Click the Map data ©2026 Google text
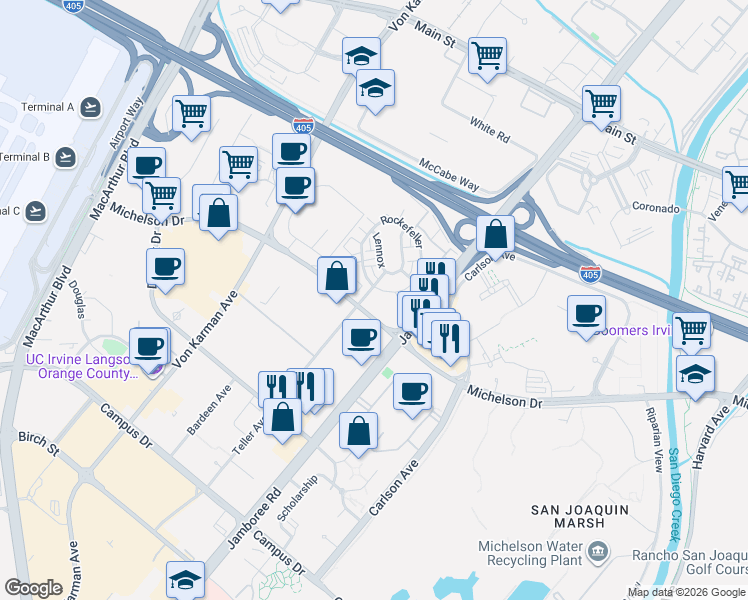Viewport: 748px width, 600px height. tap(687, 593)
